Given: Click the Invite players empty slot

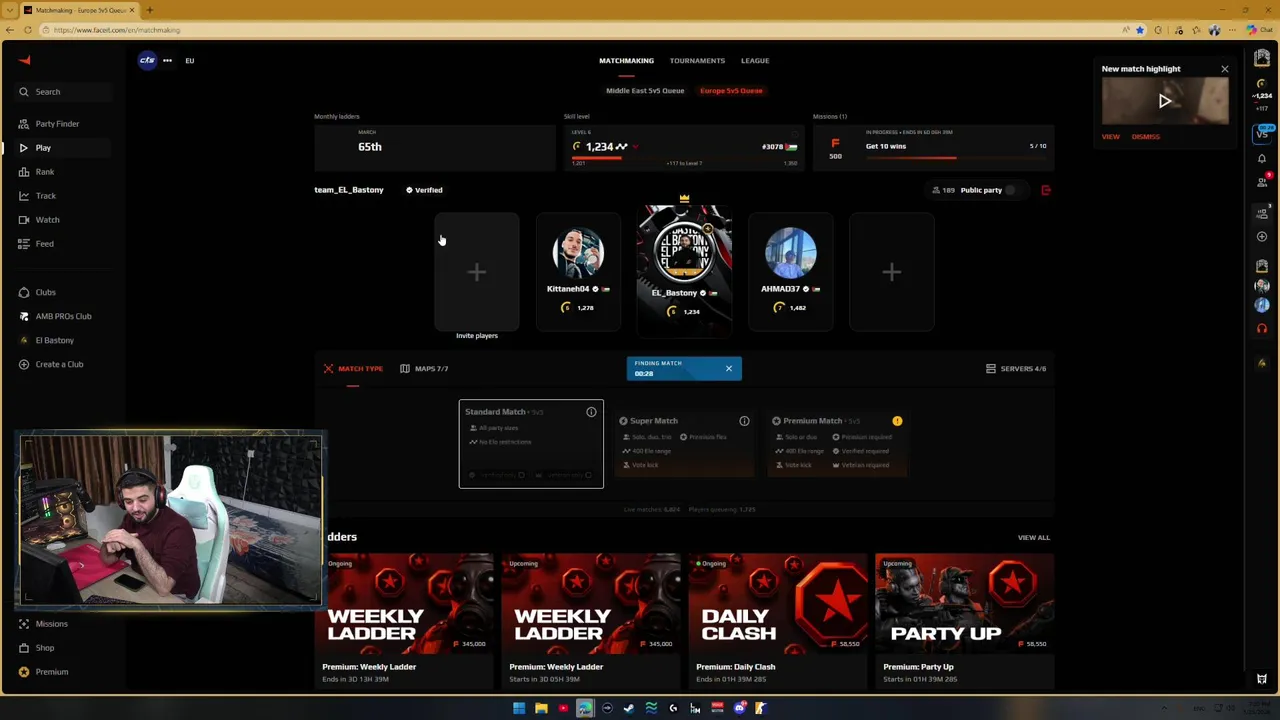Looking at the screenshot, I should 477,272.
